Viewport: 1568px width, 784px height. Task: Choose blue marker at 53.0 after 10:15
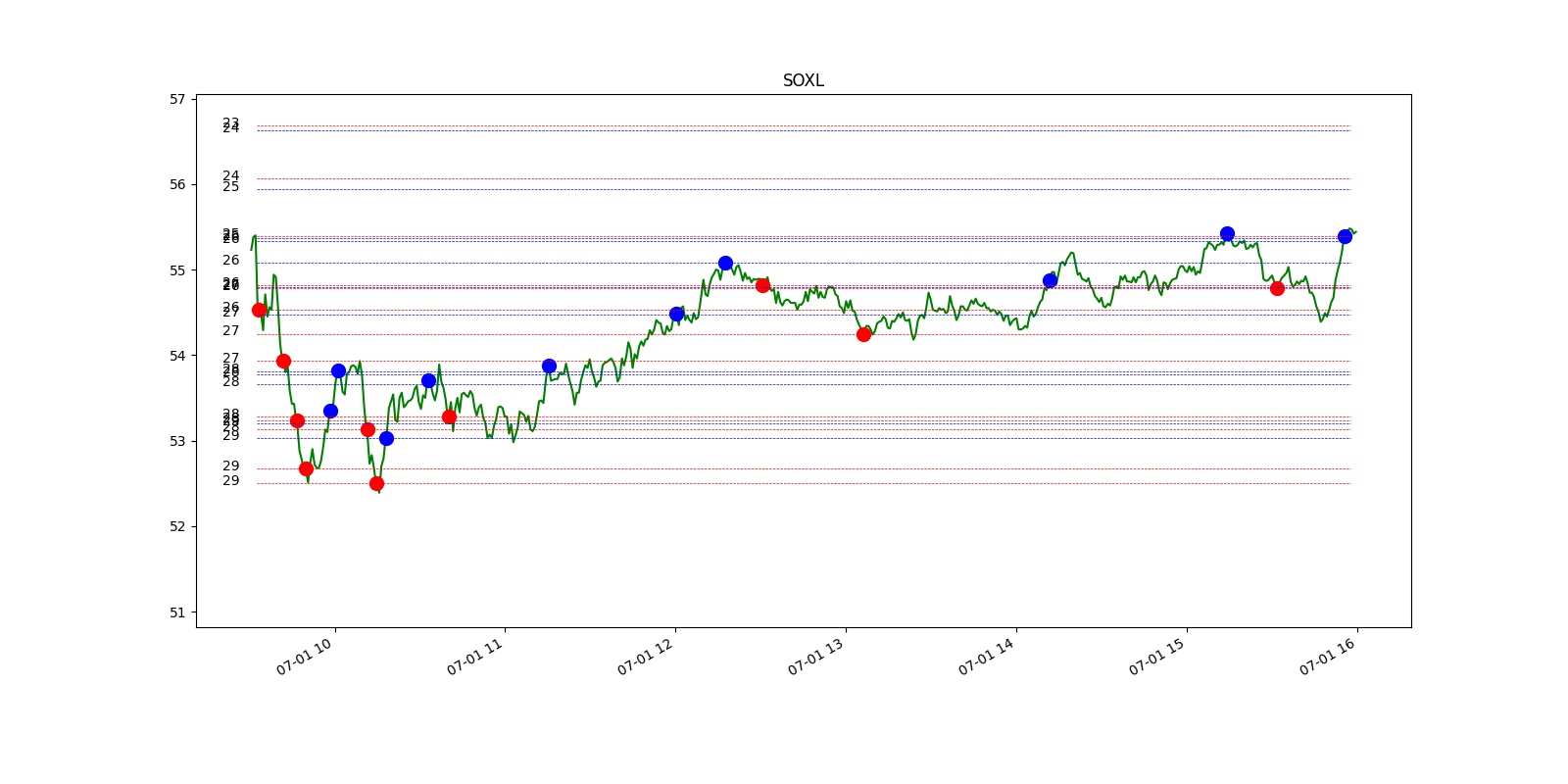click(386, 438)
